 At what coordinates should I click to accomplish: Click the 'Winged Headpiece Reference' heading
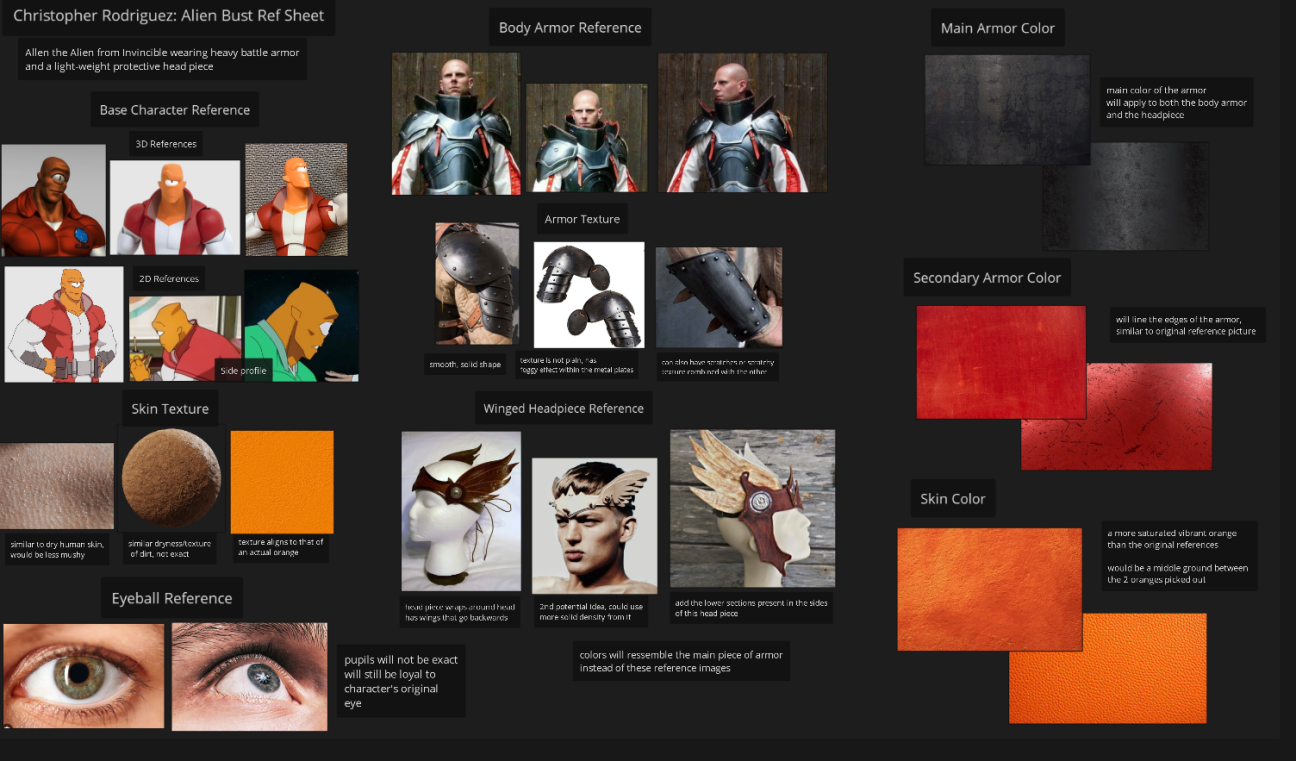(x=564, y=409)
